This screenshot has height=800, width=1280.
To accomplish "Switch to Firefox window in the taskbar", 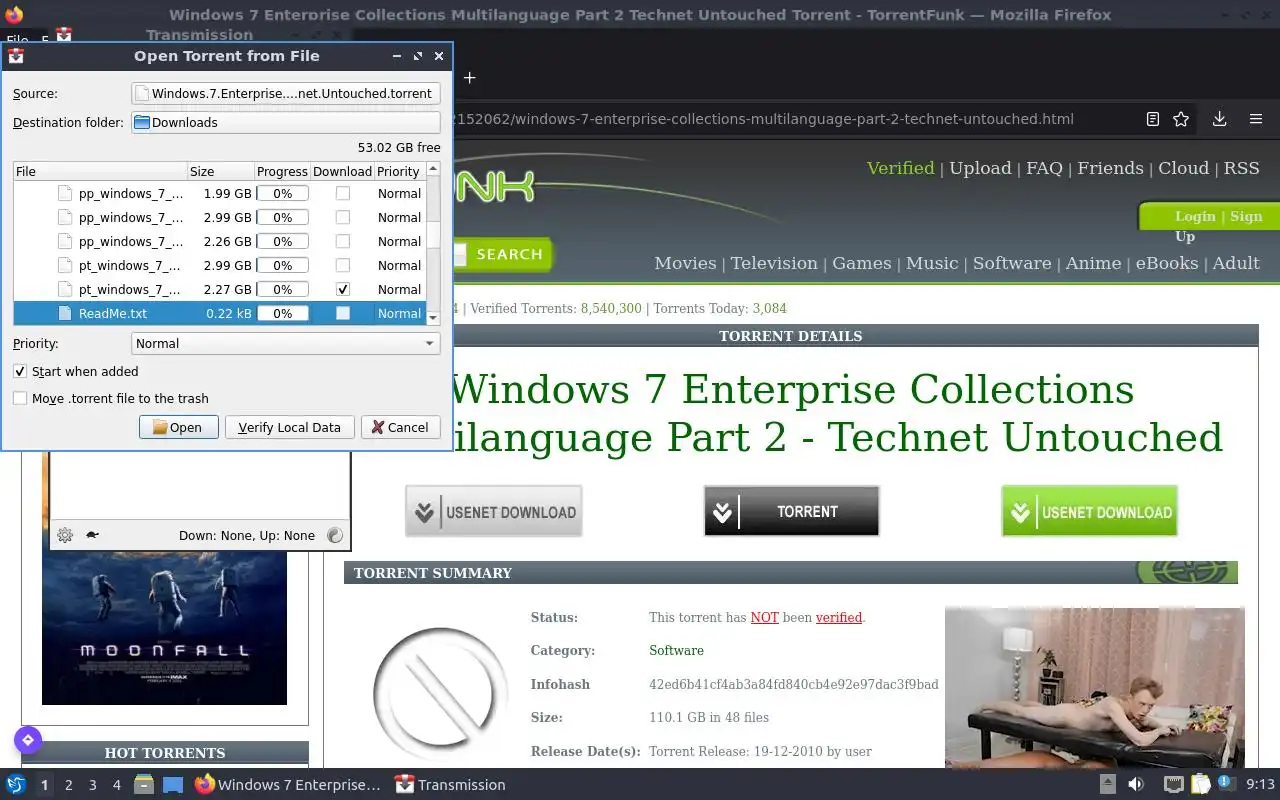I will tap(287, 784).
